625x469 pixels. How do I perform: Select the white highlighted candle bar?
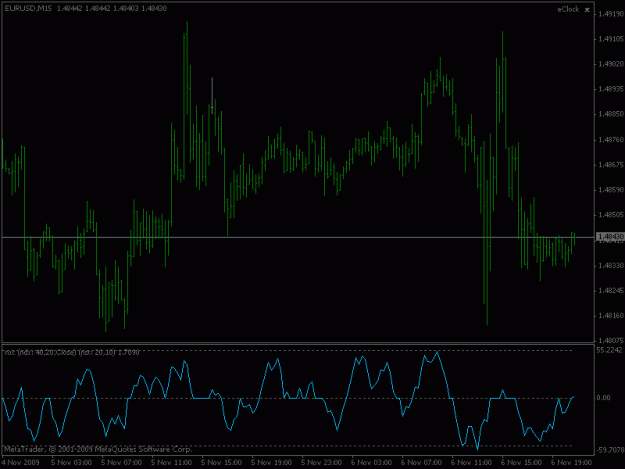(212, 96)
